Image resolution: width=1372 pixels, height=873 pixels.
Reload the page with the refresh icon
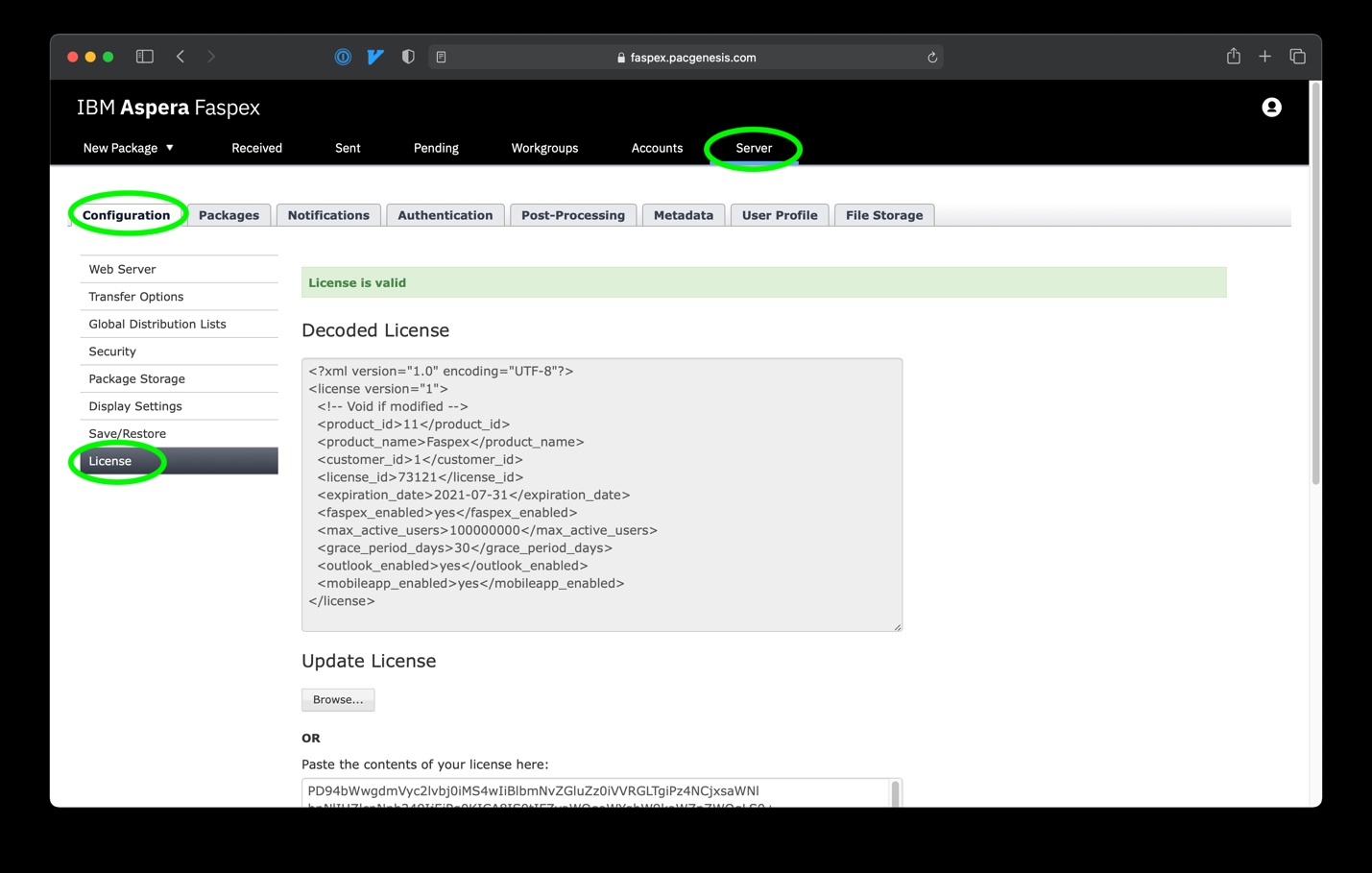pyautogui.click(x=932, y=58)
